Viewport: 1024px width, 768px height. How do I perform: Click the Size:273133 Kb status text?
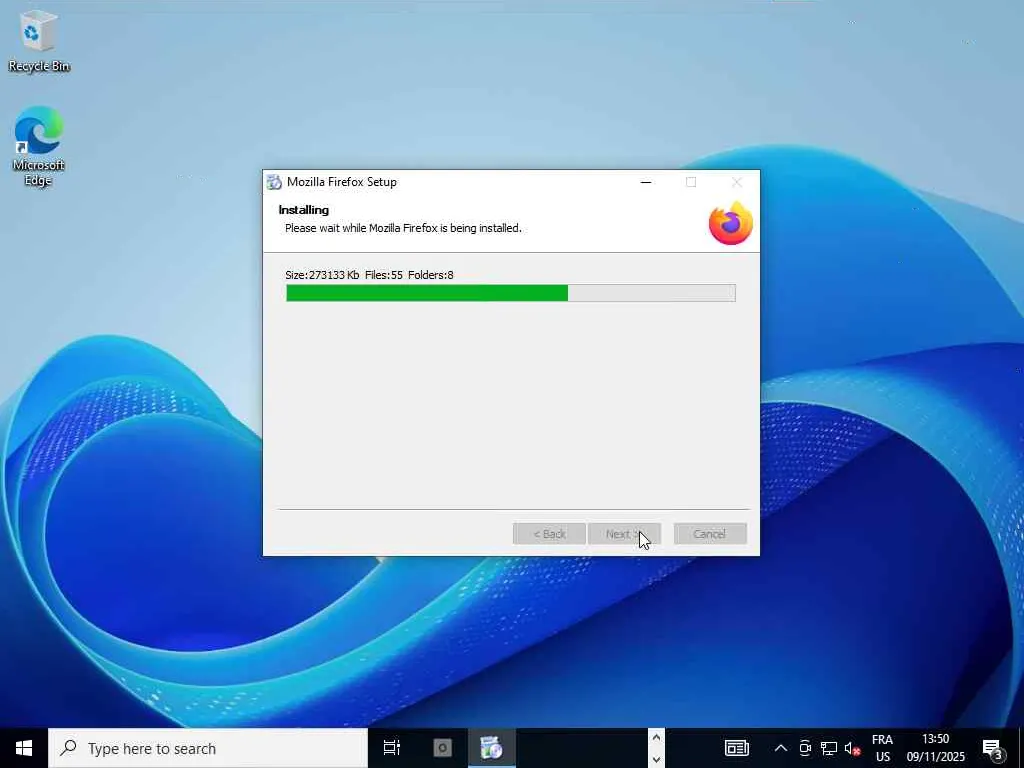[322, 275]
